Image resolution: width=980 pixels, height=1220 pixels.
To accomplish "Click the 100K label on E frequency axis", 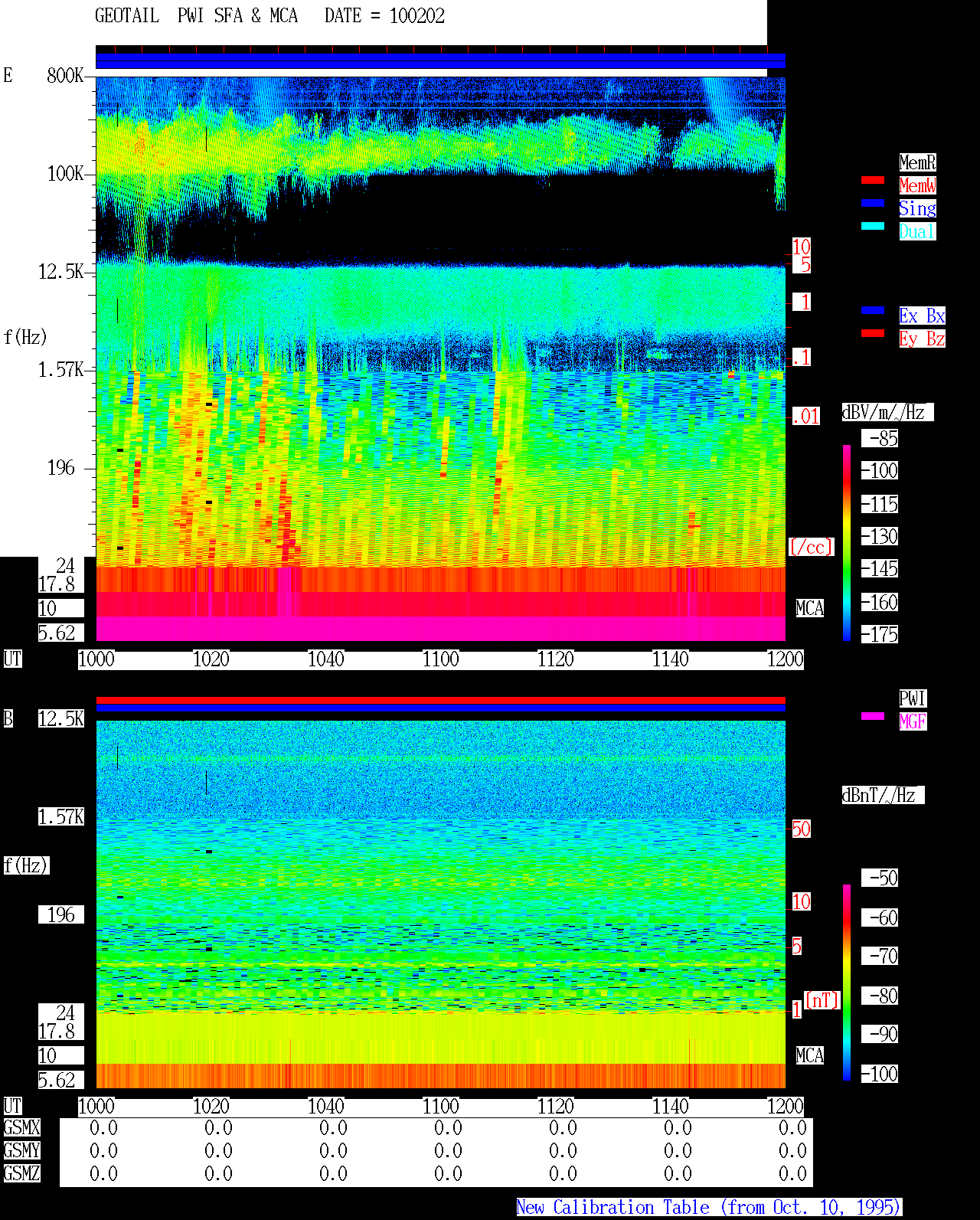I will click(x=66, y=174).
